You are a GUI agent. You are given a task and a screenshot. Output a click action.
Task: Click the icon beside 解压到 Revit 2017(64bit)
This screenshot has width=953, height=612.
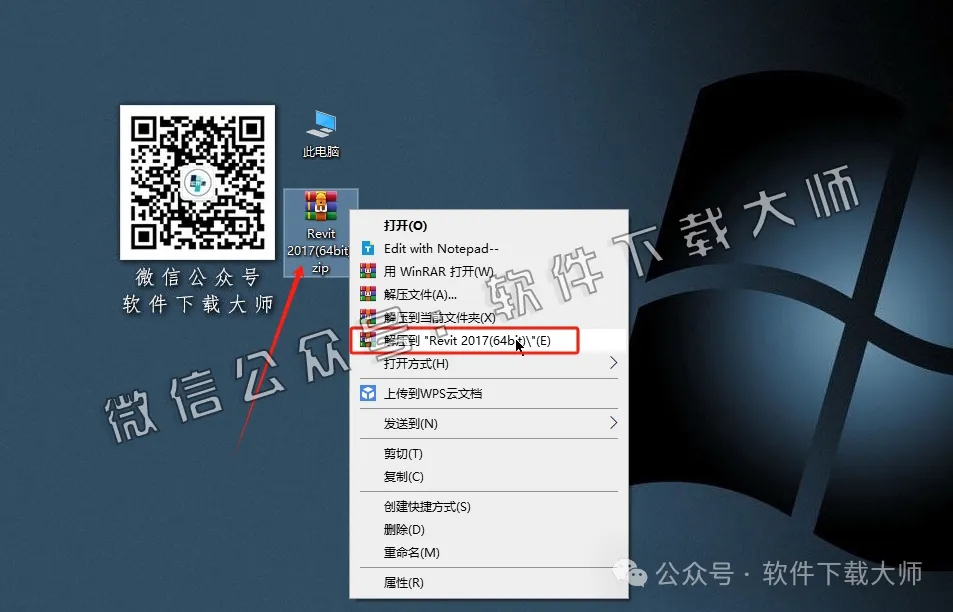367,340
